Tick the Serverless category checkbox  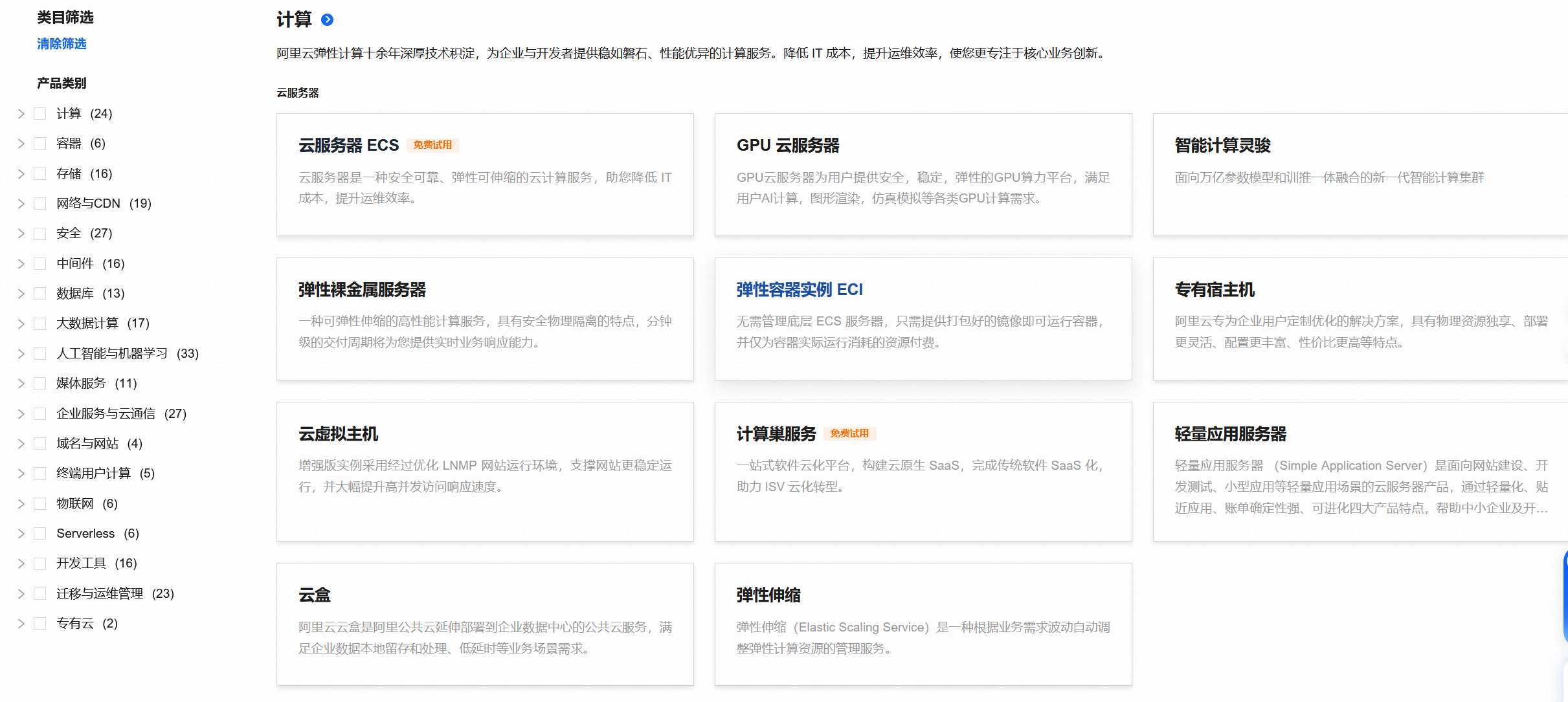coord(40,534)
